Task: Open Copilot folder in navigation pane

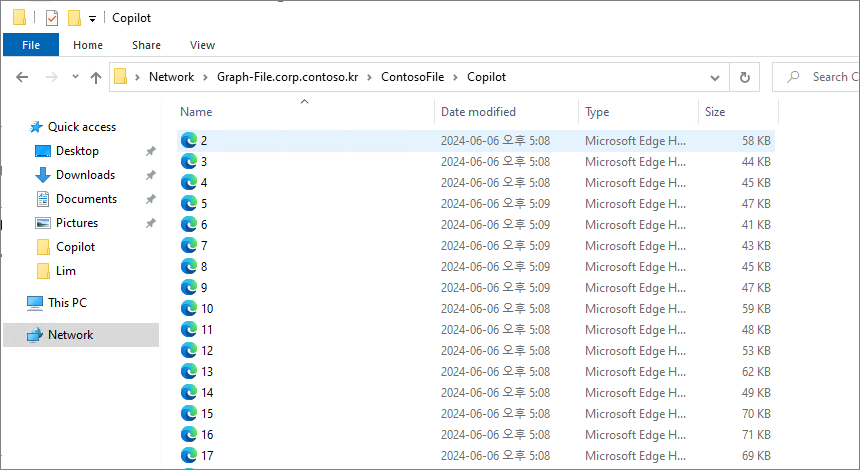Action: pyautogui.click(x=75, y=247)
